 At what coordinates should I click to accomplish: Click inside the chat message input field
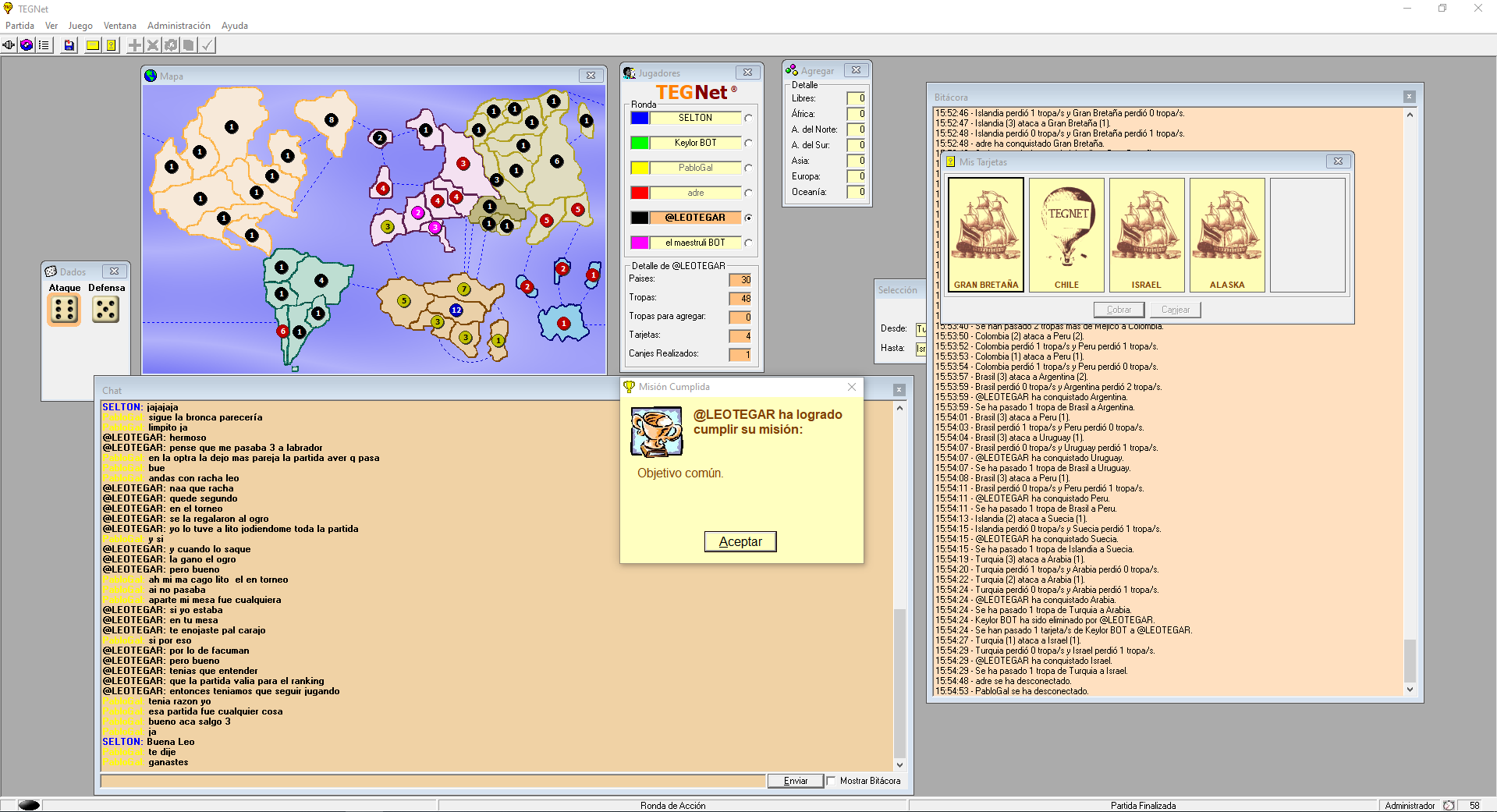coord(433,781)
